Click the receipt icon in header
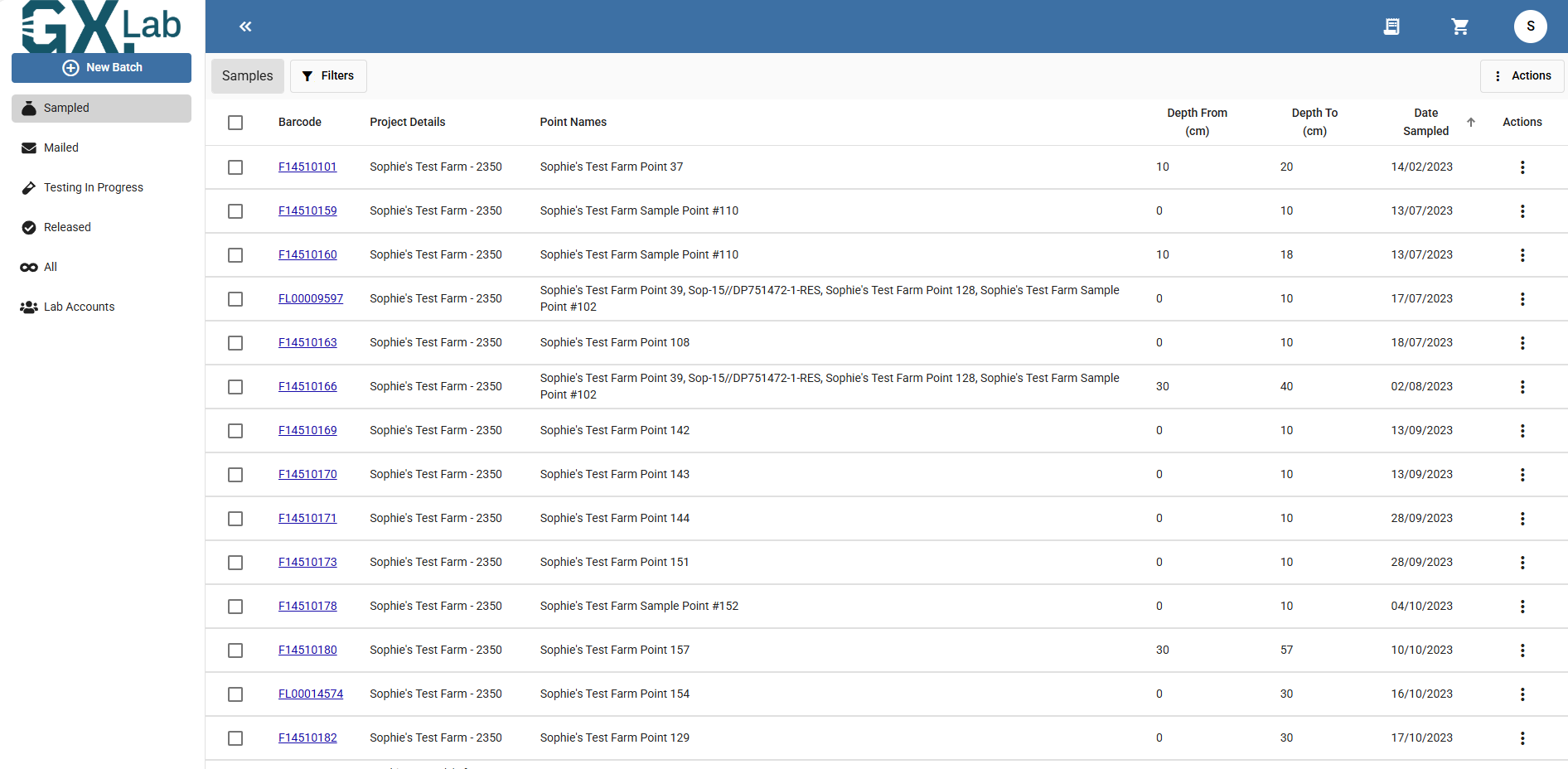 point(1391,27)
